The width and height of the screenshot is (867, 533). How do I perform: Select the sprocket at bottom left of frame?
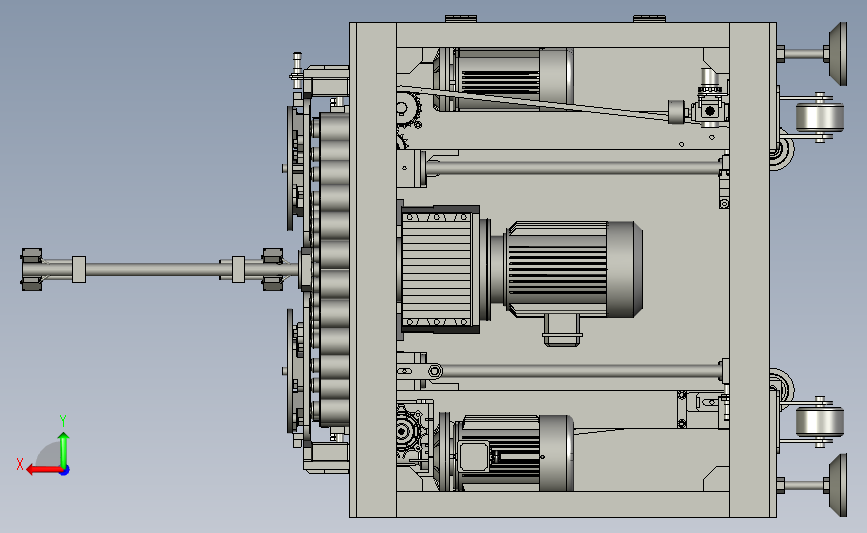pyautogui.click(x=411, y=431)
